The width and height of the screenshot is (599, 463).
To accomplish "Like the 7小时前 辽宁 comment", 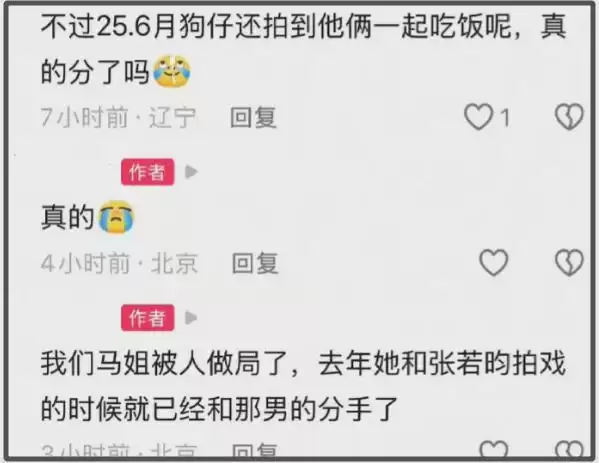I will pos(478,117).
